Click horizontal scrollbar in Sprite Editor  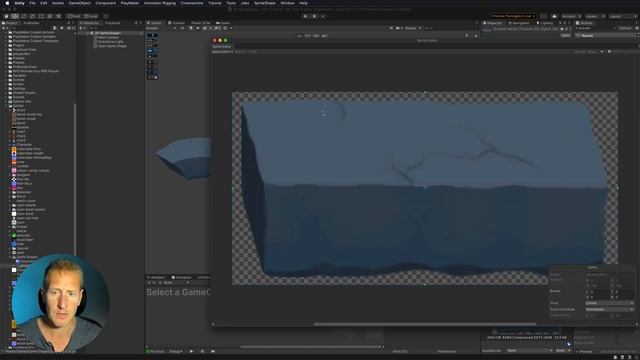[x=424, y=324]
